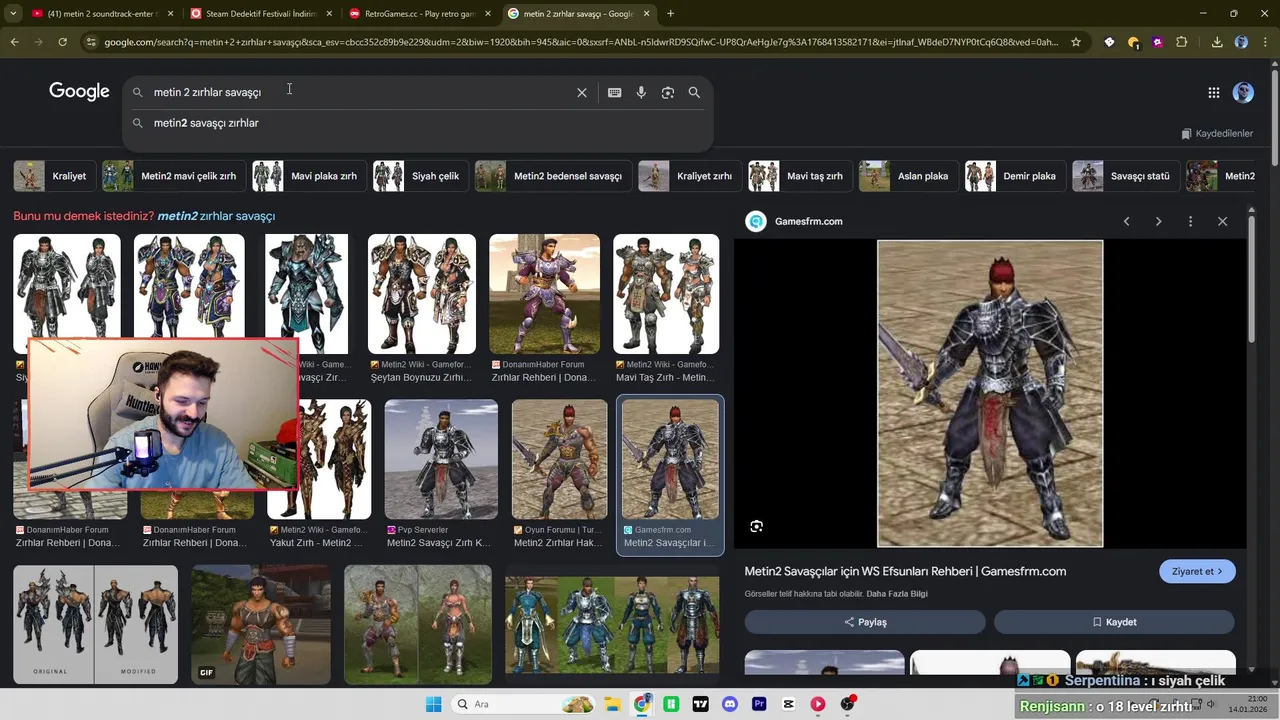Show next image in preview panel
The image size is (1280, 720).
1158,221
